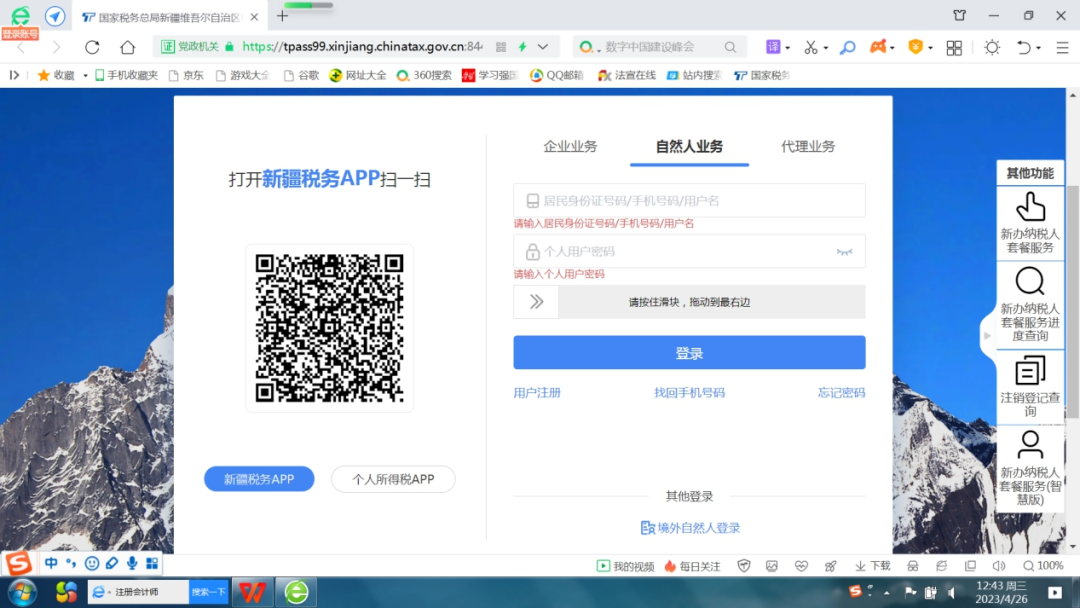Open a new browser tab
Screen dimensions: 1080x608
click(282, 16)
